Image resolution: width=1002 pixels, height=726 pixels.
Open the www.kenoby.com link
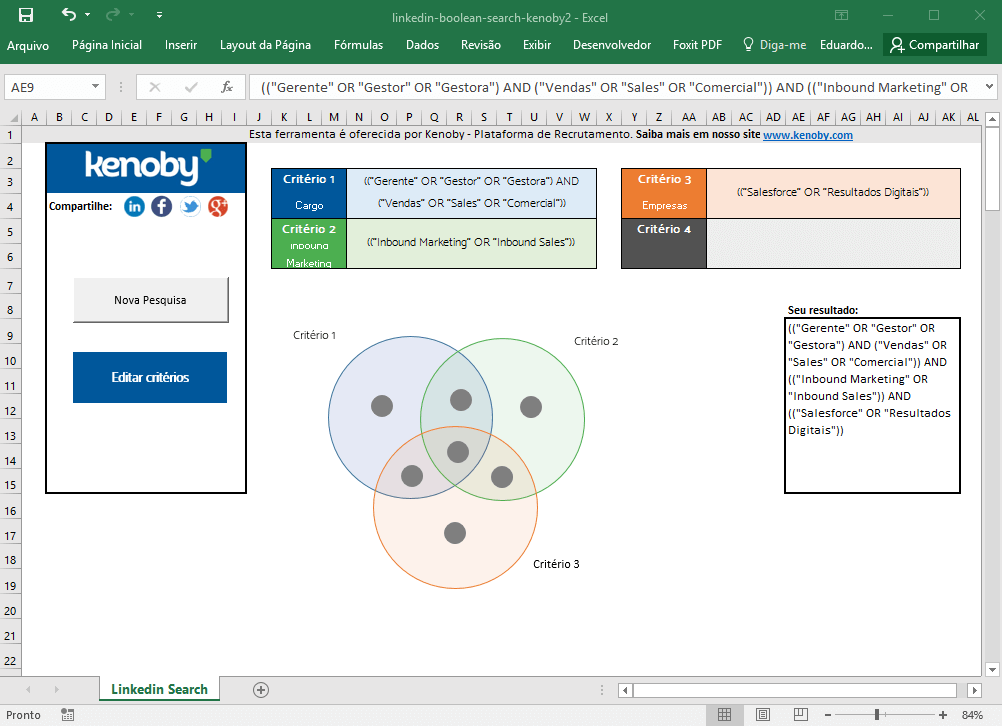[x=808, y=135]
